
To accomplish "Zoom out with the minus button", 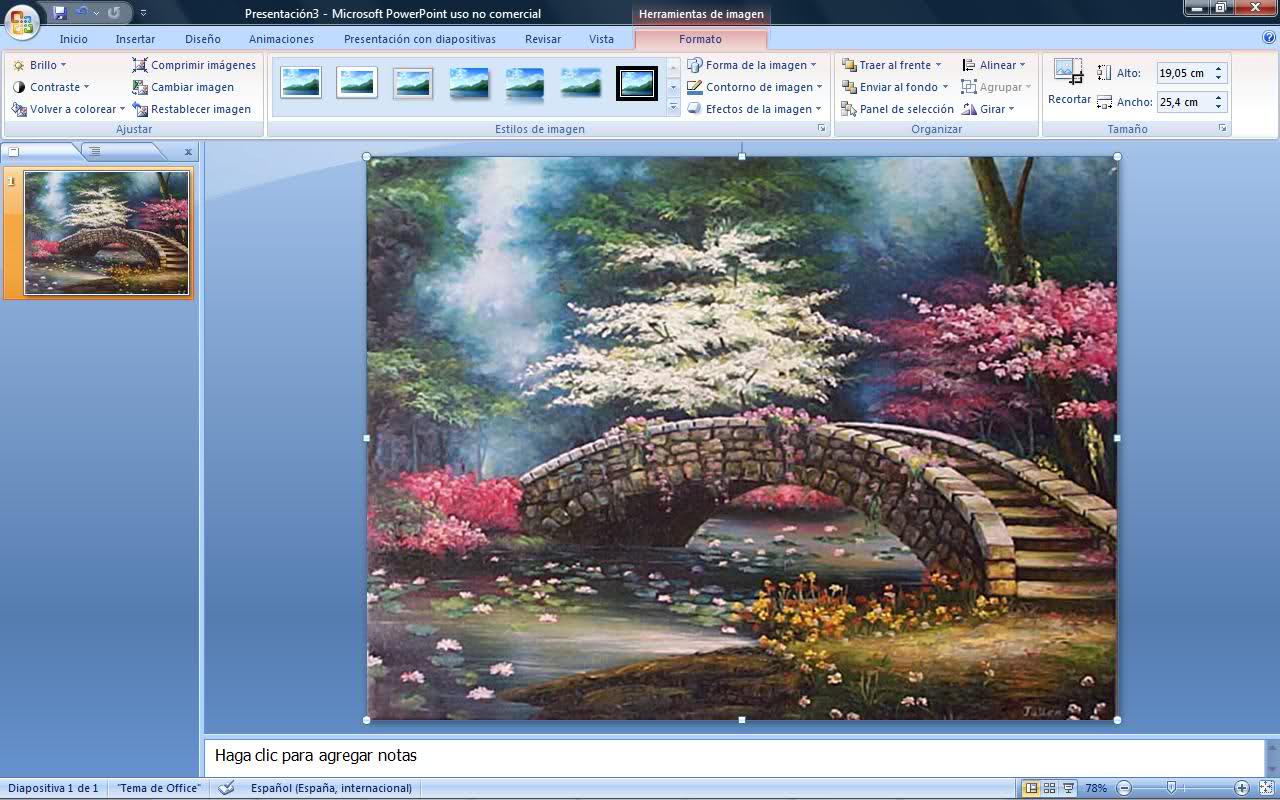I will (x=1124, y=788).
